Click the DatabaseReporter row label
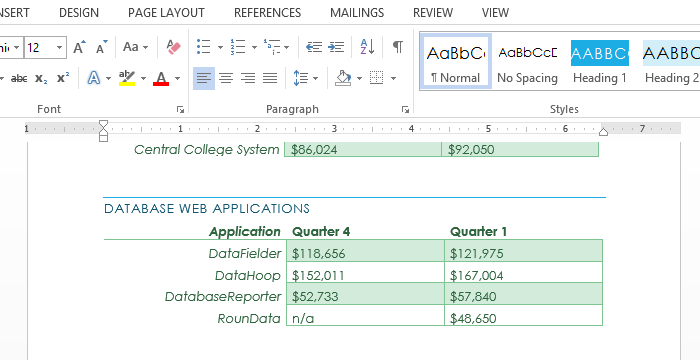 (x=223, y=297)
